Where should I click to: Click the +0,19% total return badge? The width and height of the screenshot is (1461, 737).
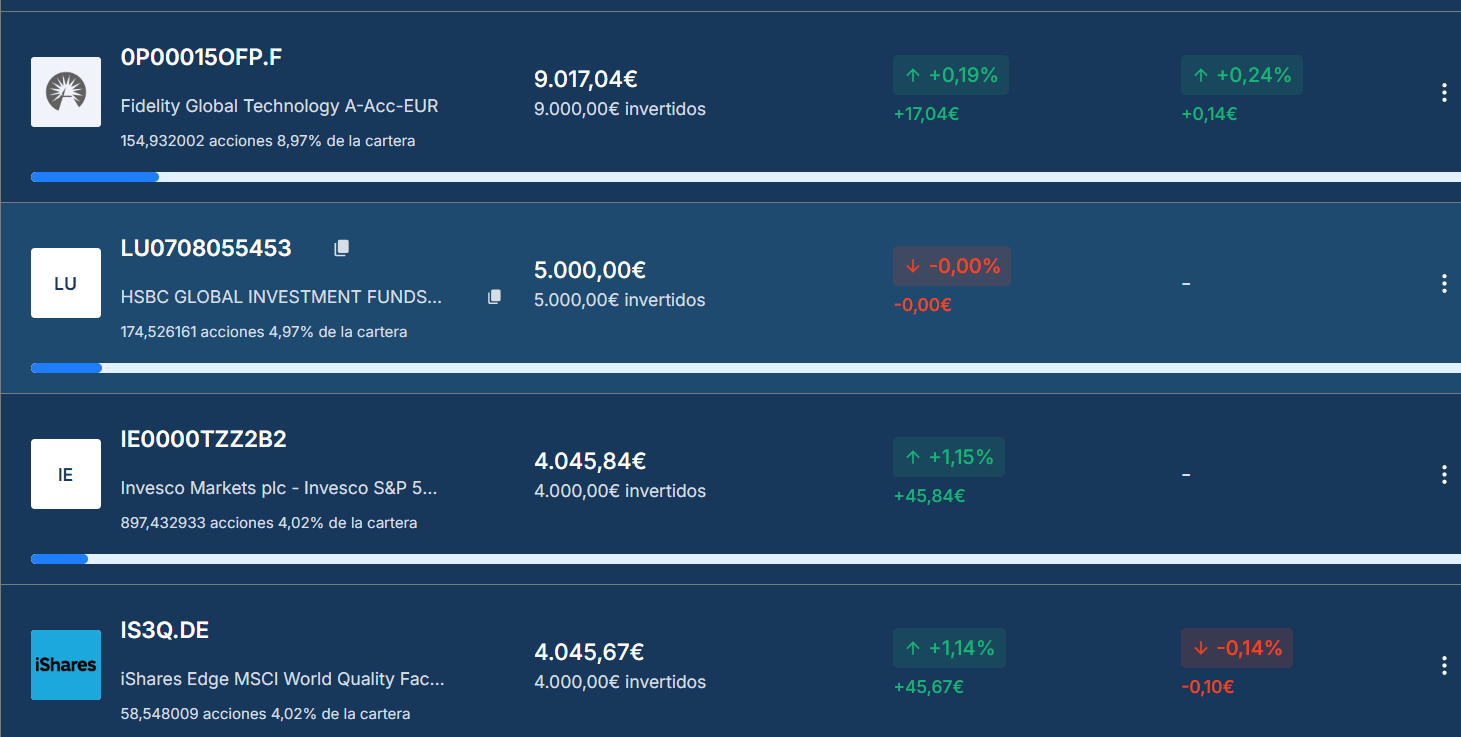pos(950,75)
